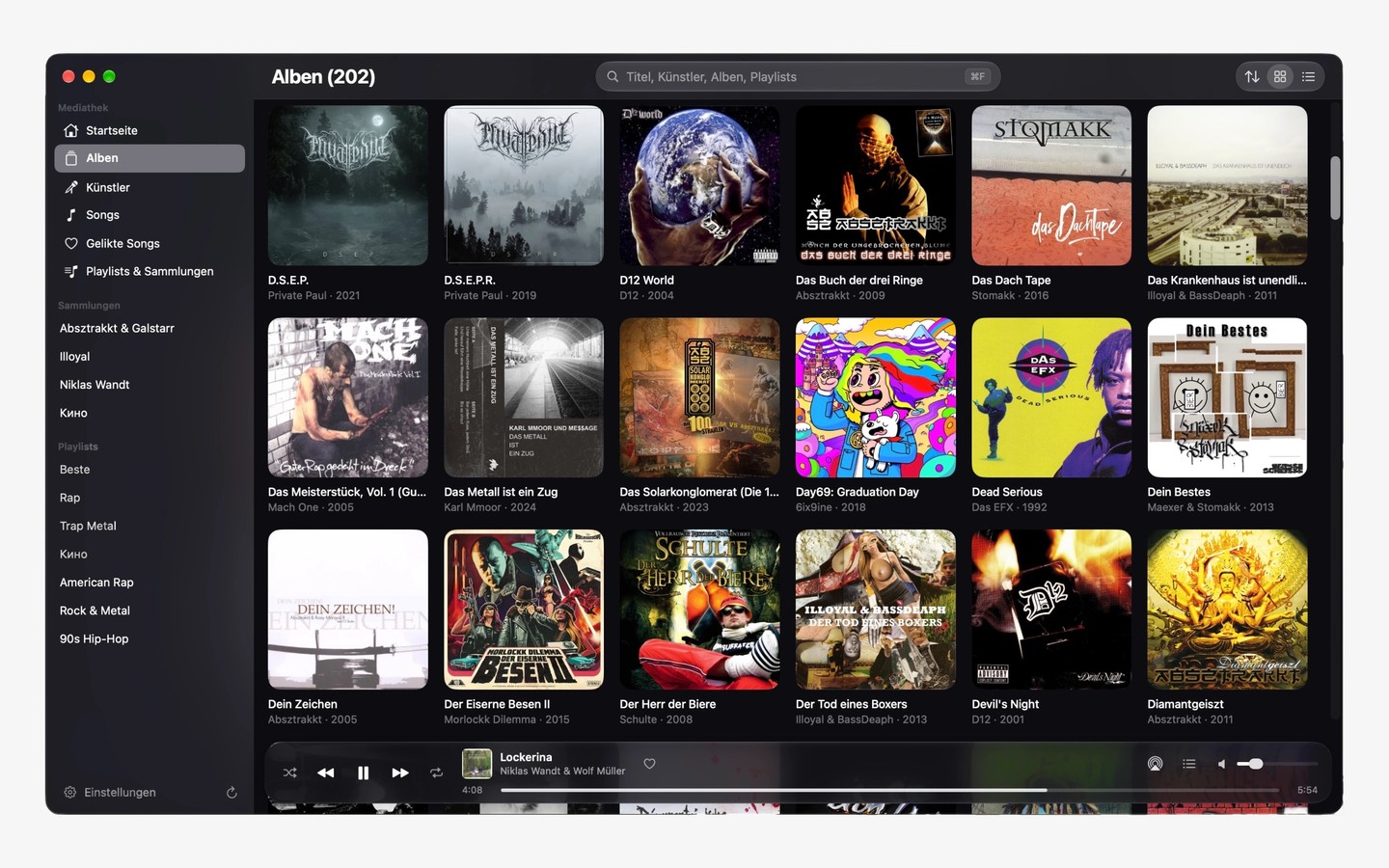Seek in the song progress bar
This screenshot has width=1389, height=868.
coord(889,790)
